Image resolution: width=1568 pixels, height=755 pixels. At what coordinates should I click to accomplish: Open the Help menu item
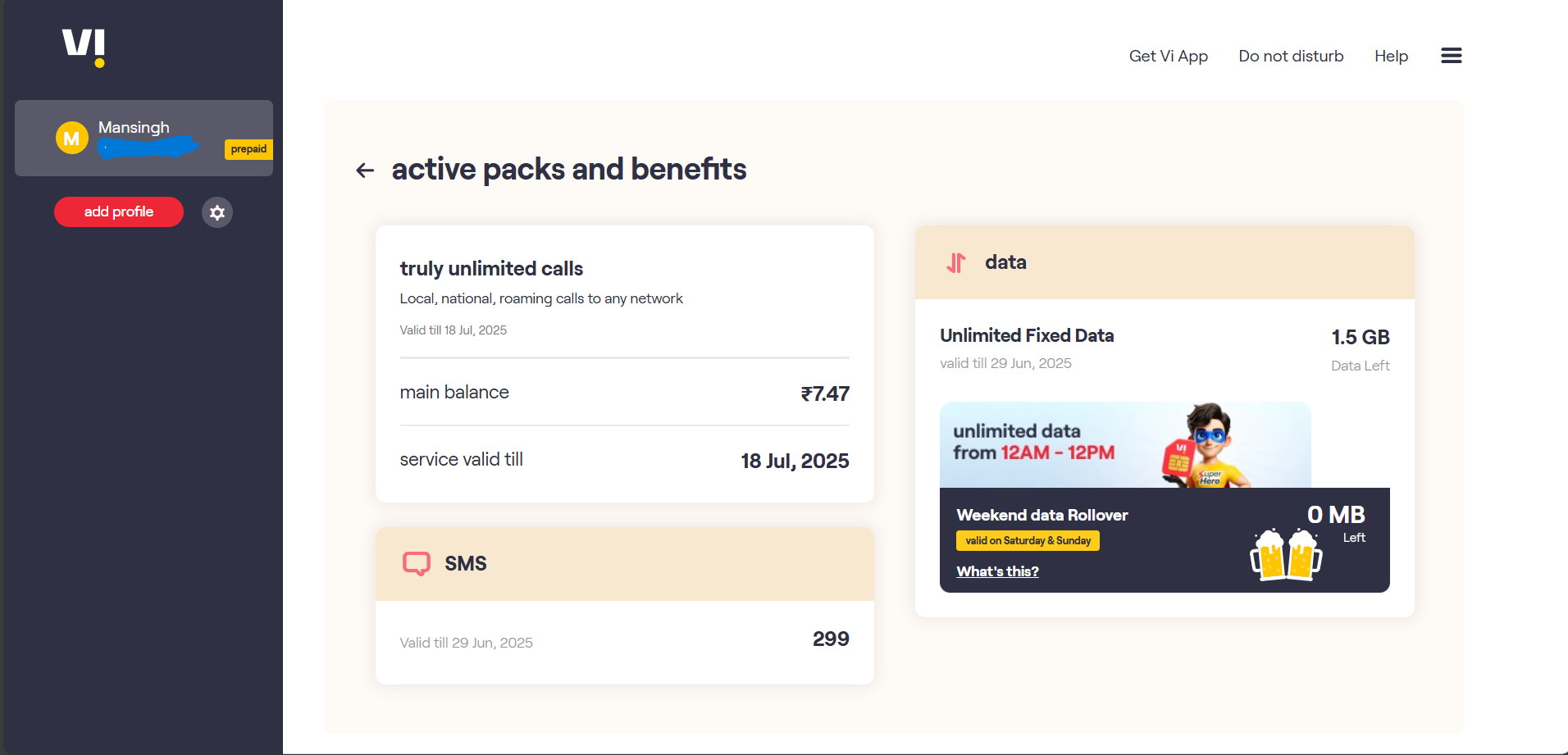(1391, 56)
